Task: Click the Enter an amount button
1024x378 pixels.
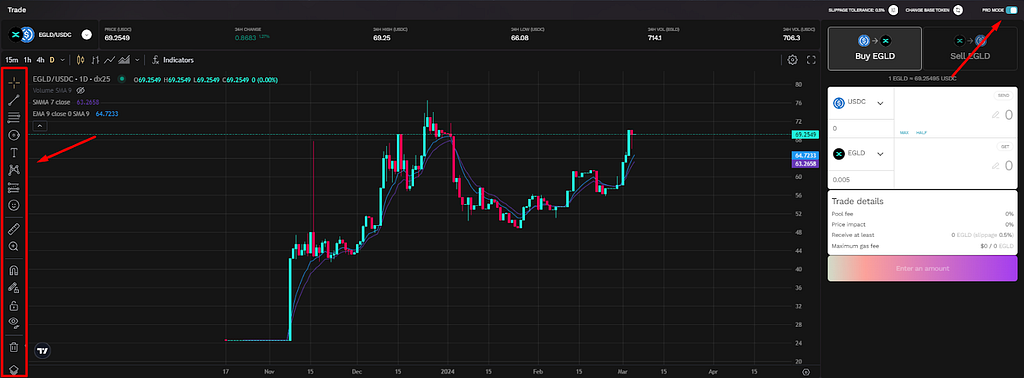Action: pyautogui.click(x=922, y=268)
